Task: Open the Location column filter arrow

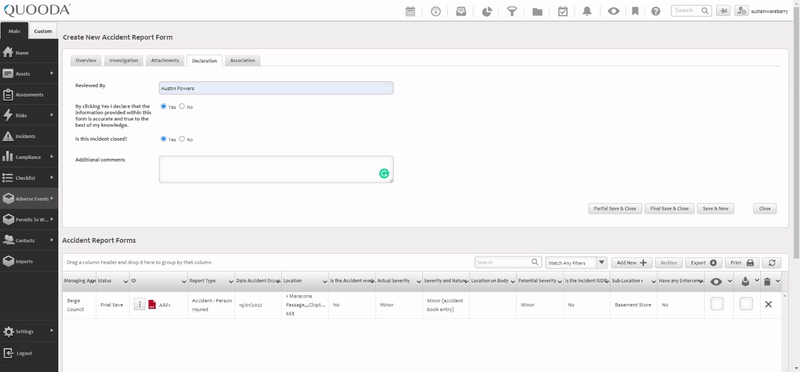Action: click(324, 281)
